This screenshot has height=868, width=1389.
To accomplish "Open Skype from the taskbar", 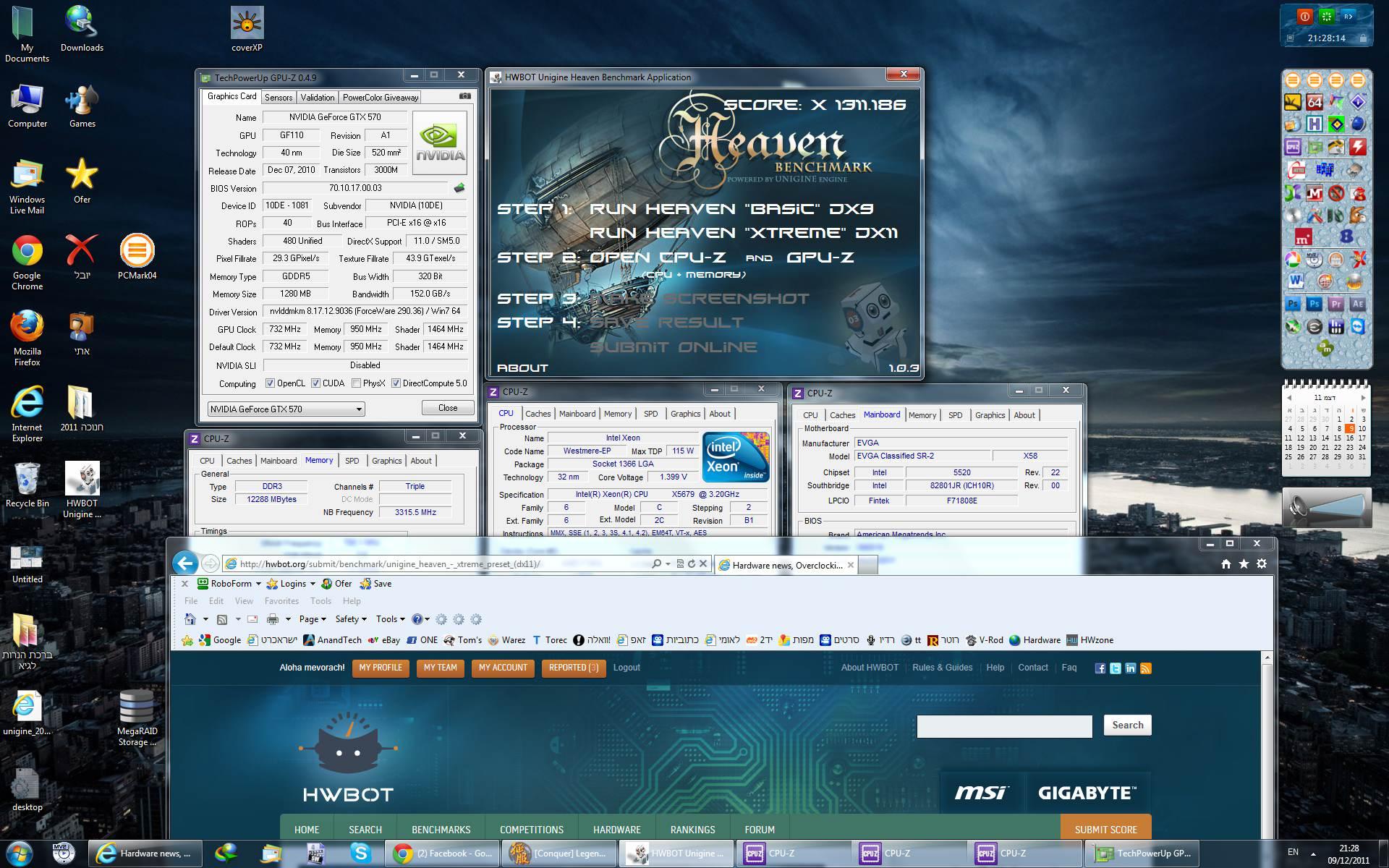I will pyautogui.click(x=360, y=854).
